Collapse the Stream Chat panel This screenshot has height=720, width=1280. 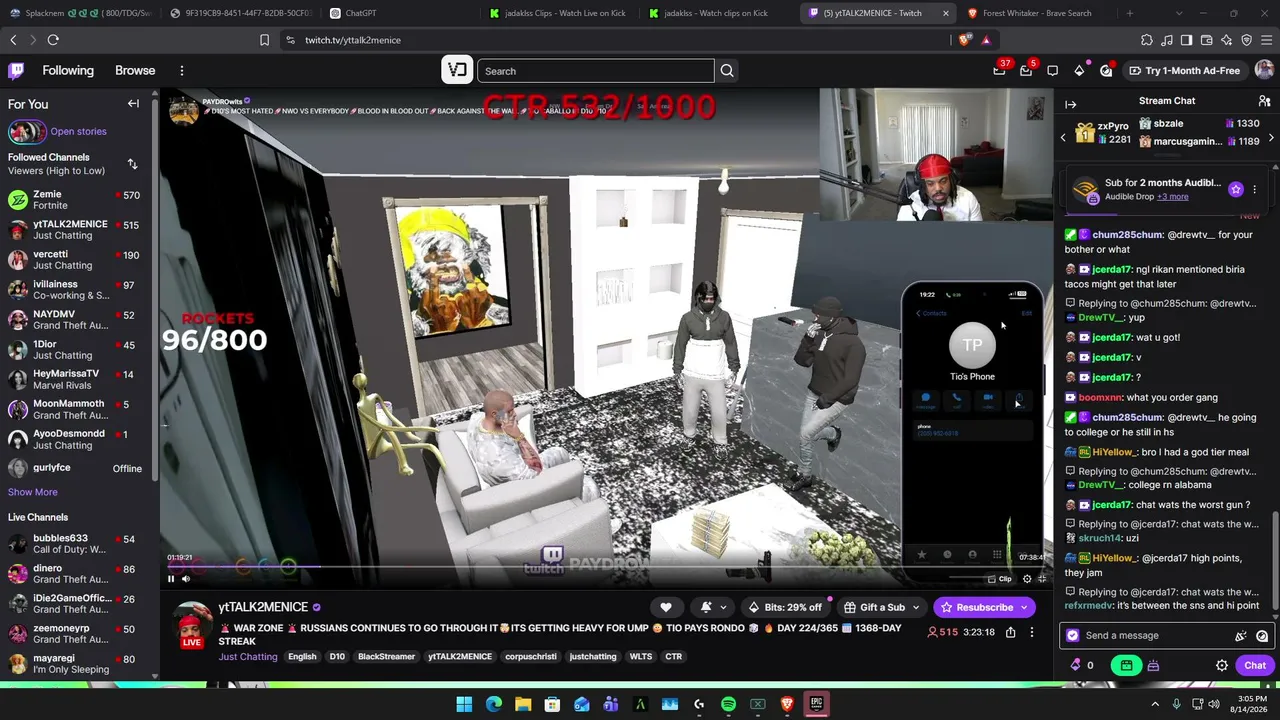(1071, 104)
